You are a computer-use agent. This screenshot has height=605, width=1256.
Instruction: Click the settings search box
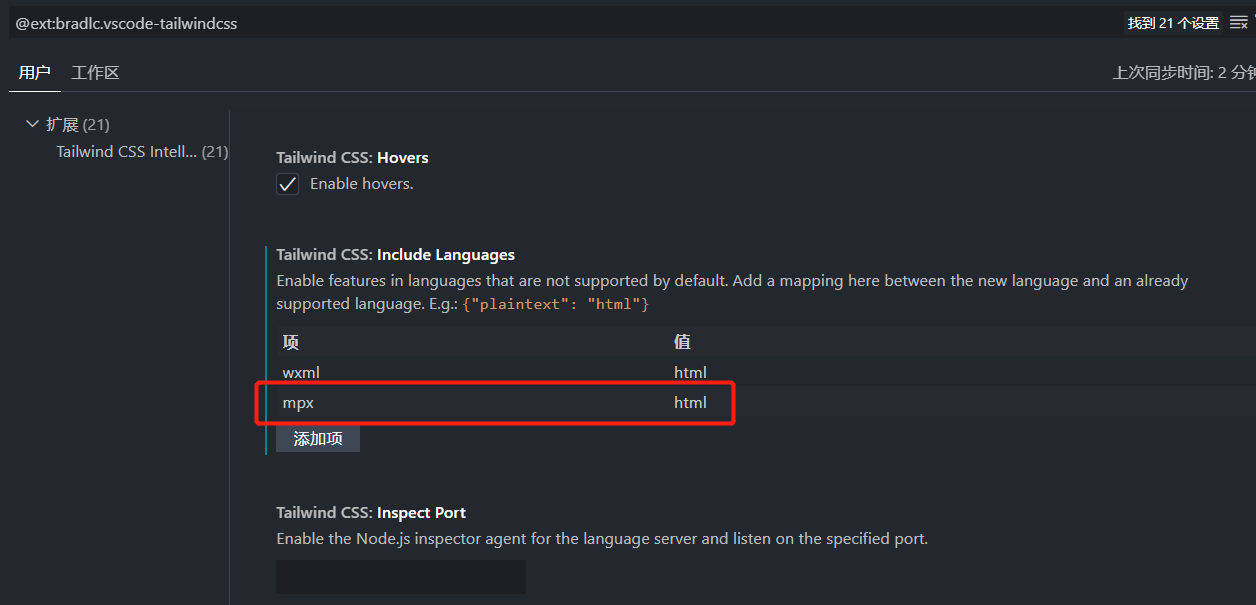(560, 23)
